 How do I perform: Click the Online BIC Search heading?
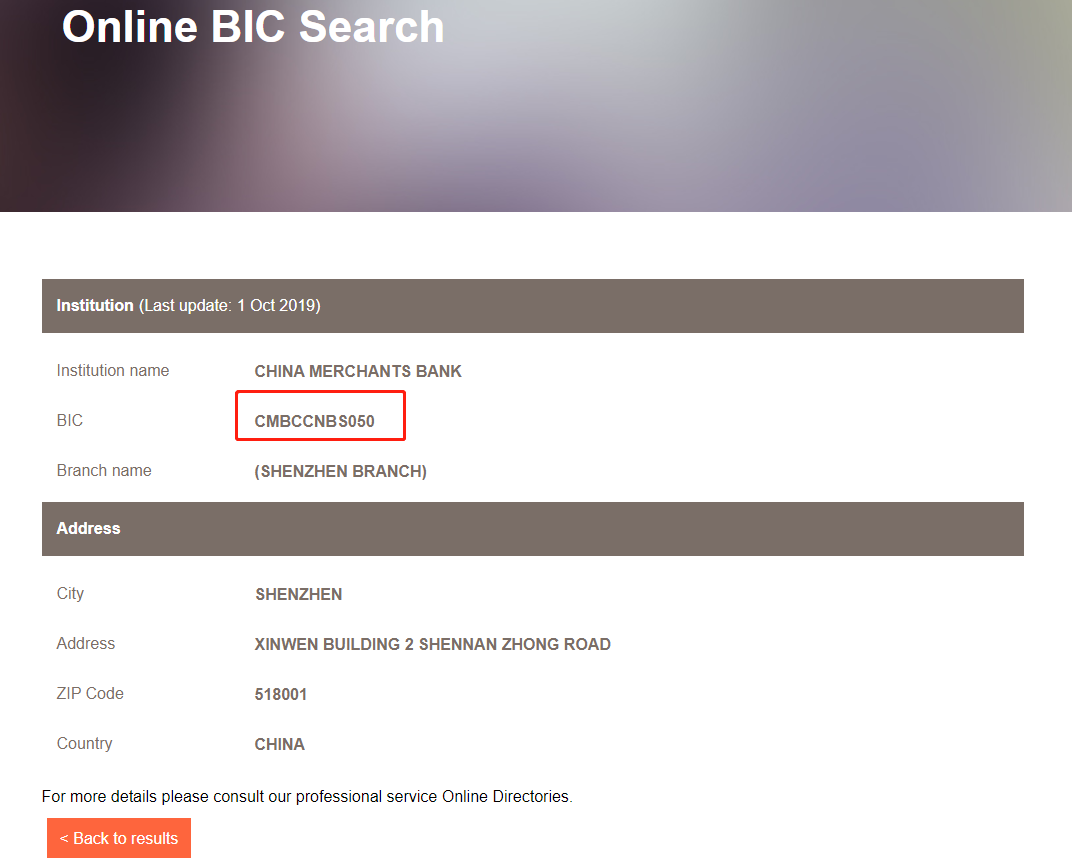click(x=253, y=27)
